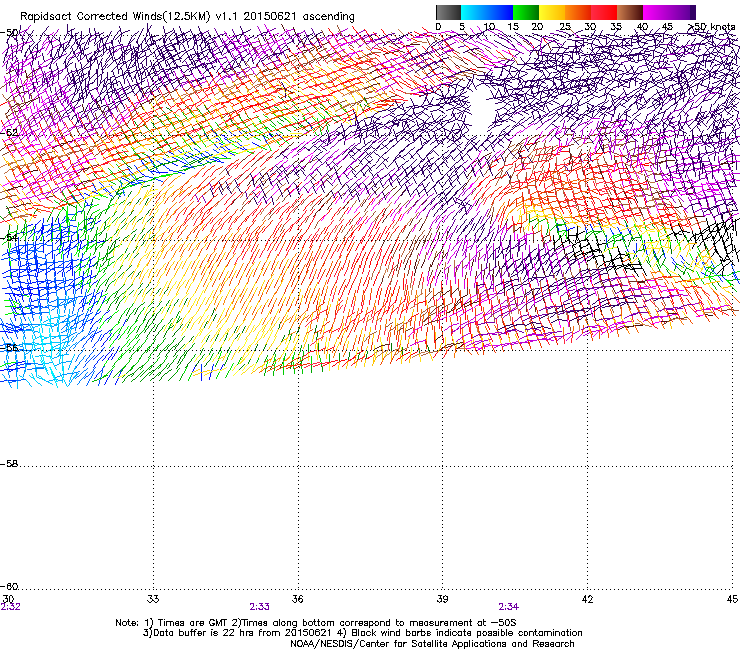Click the '25' legend scale label
The image size is (740, 650).
point(564,27)
